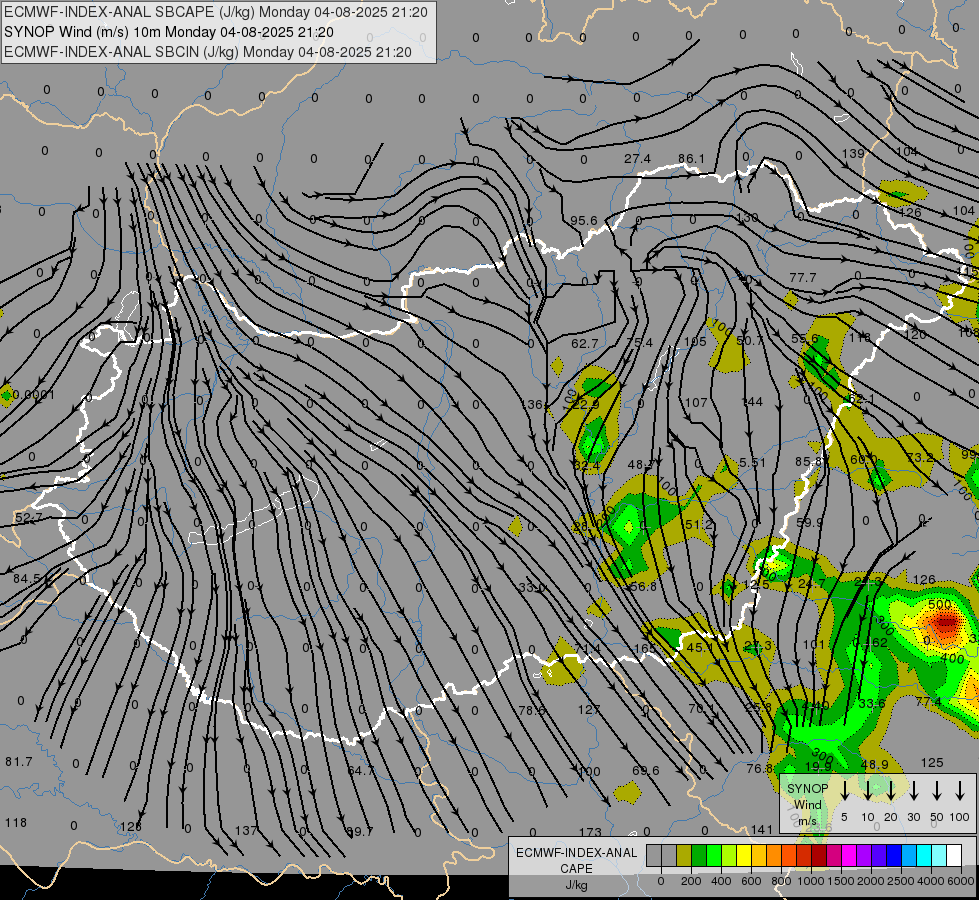This screenshot has width=979, height=900.
Task: Click the 1500 tick label on CAPE scale
Action: point(840,881)
